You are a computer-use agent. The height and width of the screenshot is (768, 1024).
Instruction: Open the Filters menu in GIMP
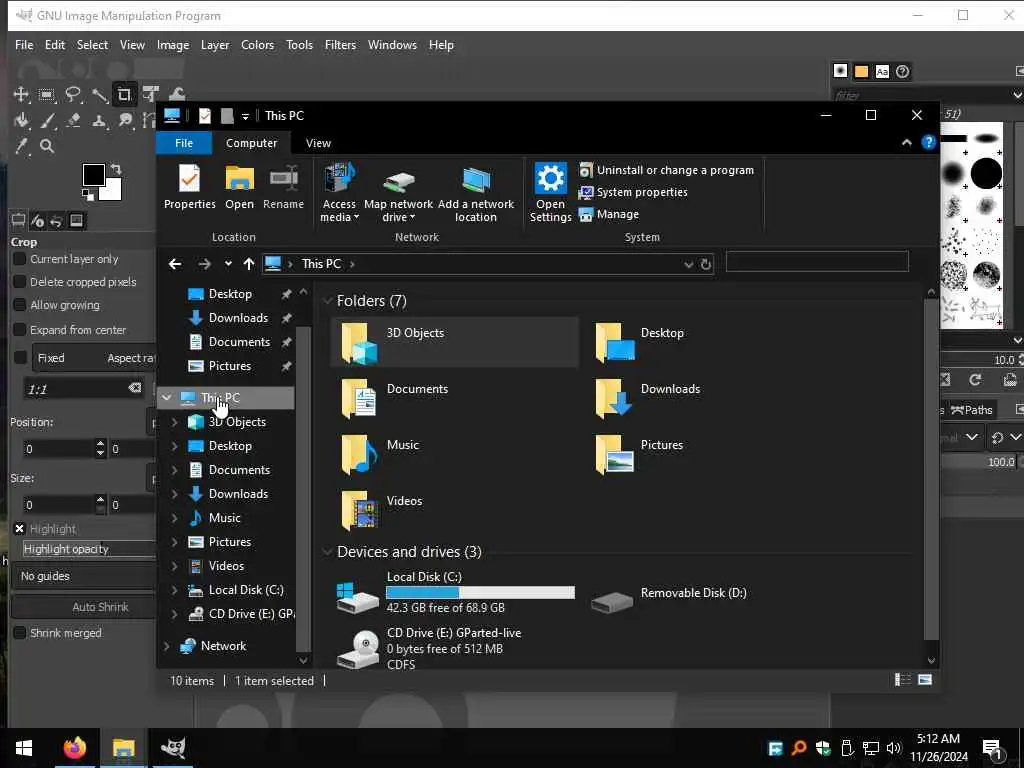click(340, 45)
